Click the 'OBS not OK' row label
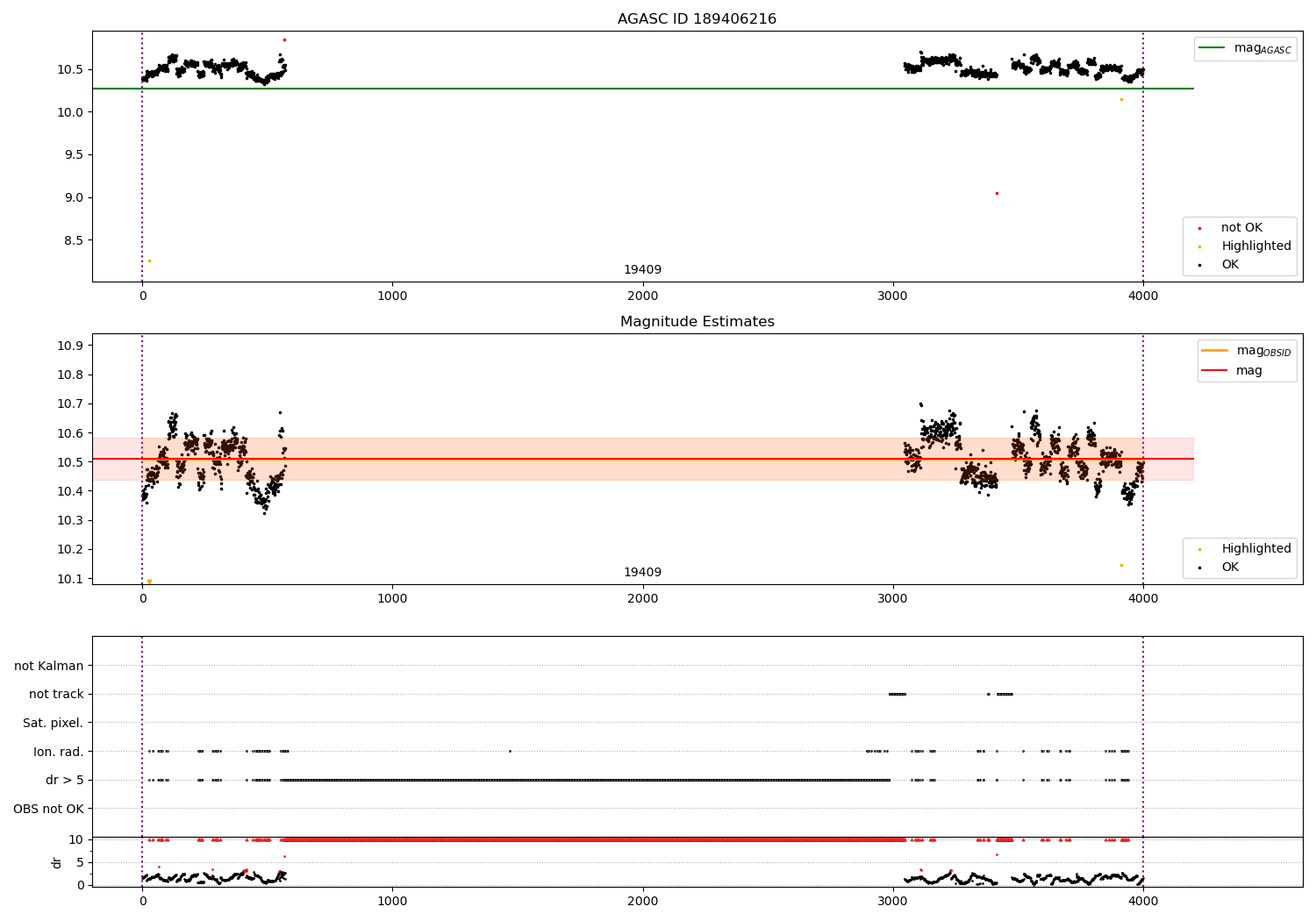The width and height of the screenshot is (1316, 921). click(48, 809)
